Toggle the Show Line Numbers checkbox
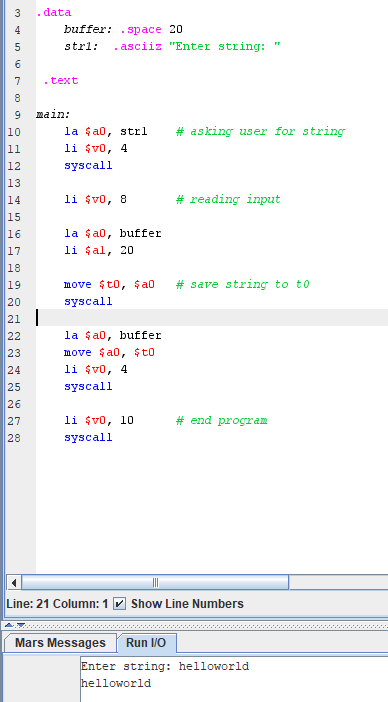This screenshot has height=702, width=388. (x=119, y=604)
